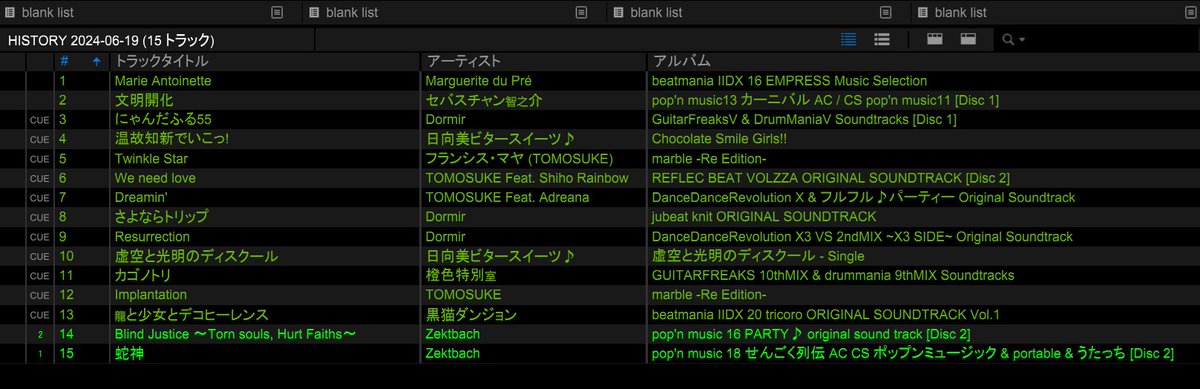The width and height of the screenshot is (1200, 389).
Task: Click album REFLEC BEAT VOLZZA ORIGINAL SOUNDTRACK [Disc 2]
Action: (830, 178)
